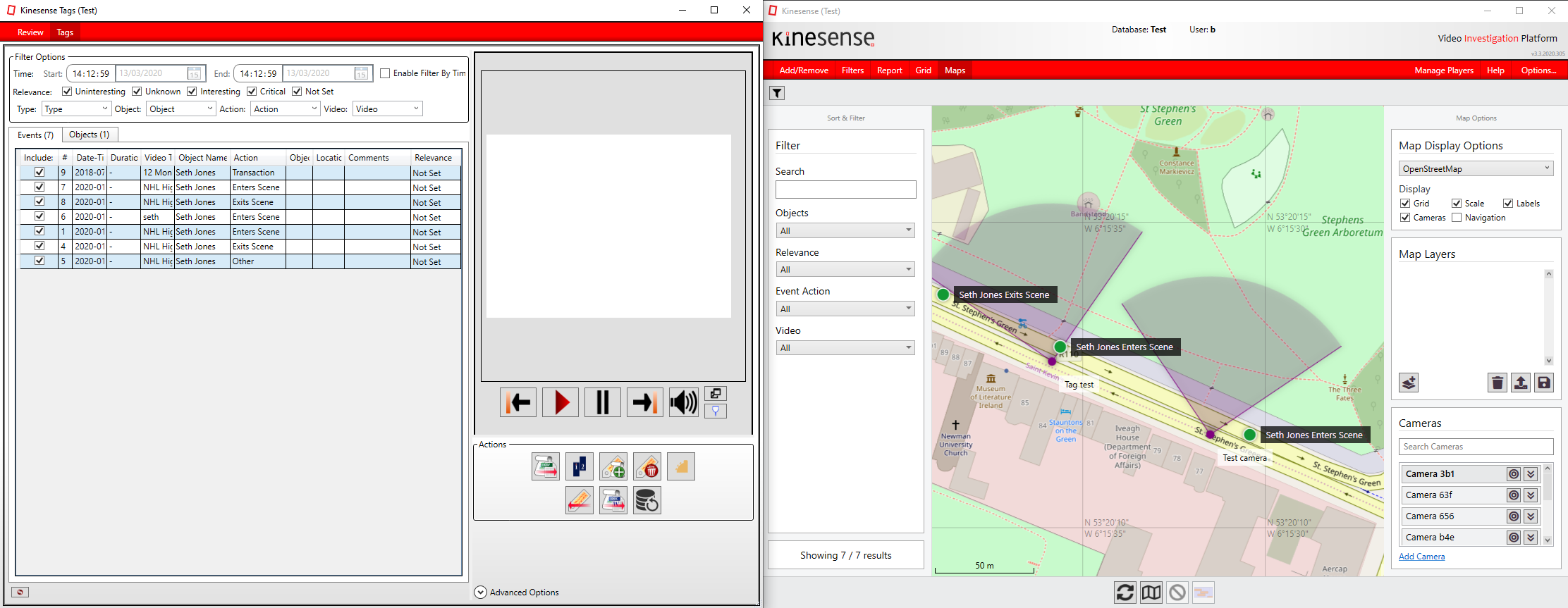The image size is (1568, 608).
Task: Open the Report menu
Action: point(889,70)
